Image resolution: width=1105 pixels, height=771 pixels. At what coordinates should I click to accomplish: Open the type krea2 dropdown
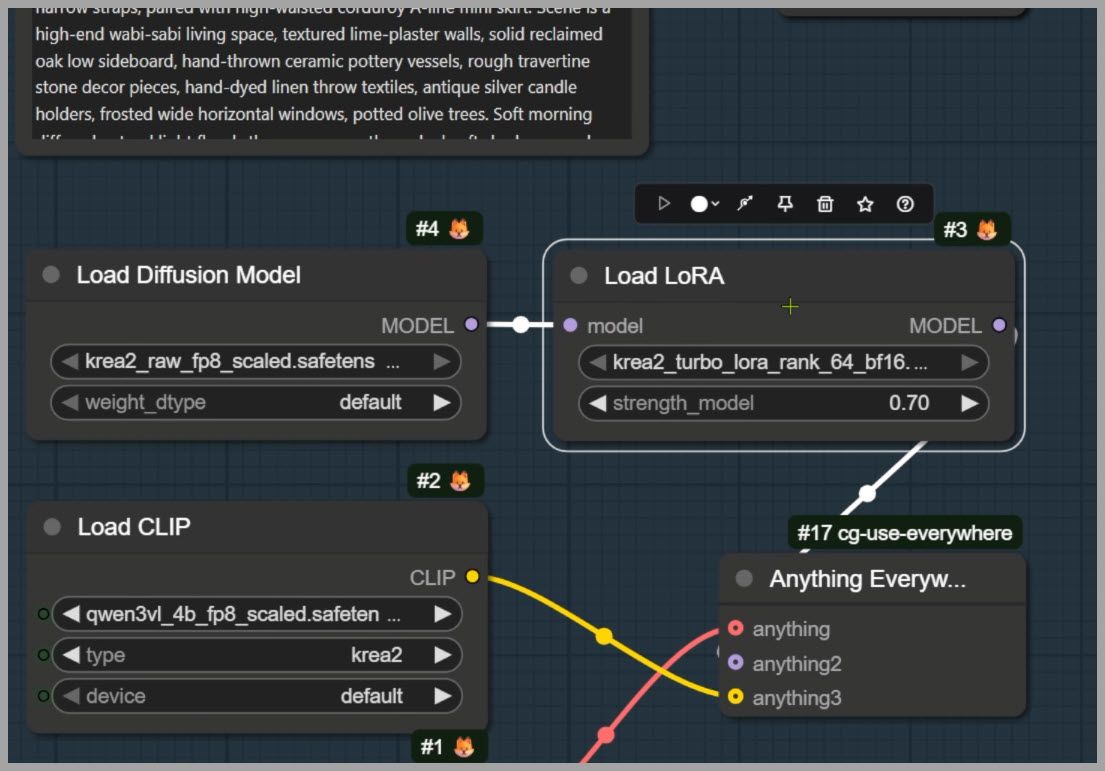coord(257,655)
